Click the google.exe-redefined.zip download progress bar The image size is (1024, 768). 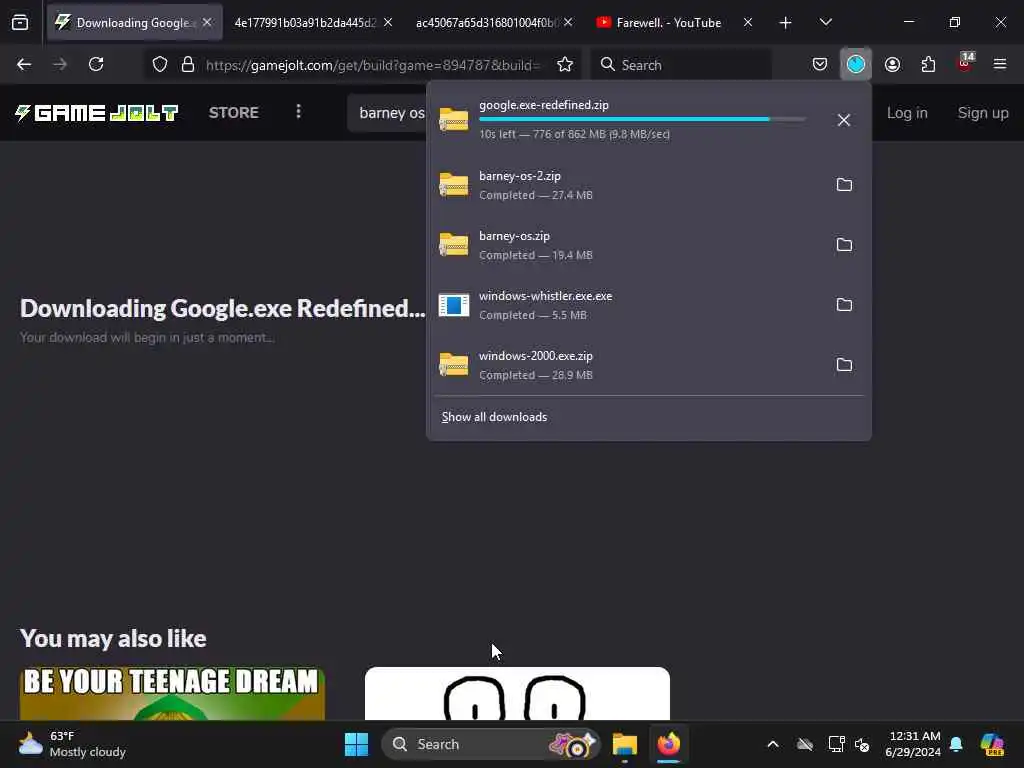click(x=643, y=120)
